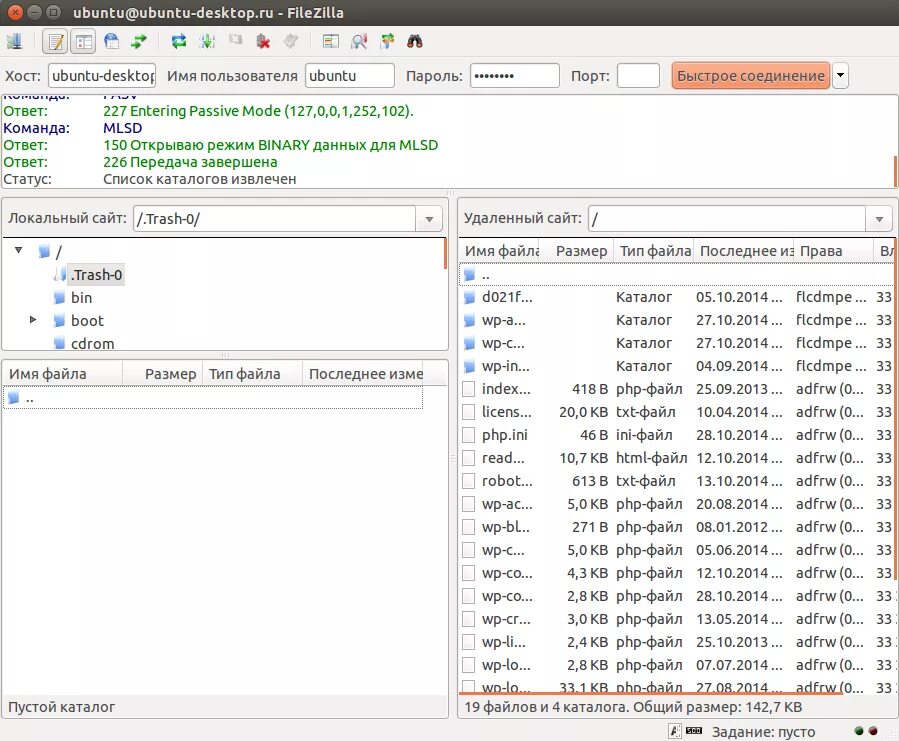899x741 pixels.
Task: Select the wp-a... remote folder
Action: coord(677,320)
